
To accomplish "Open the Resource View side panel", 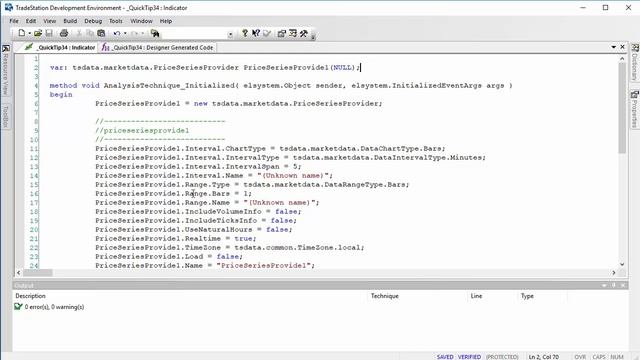I will 6,70.
